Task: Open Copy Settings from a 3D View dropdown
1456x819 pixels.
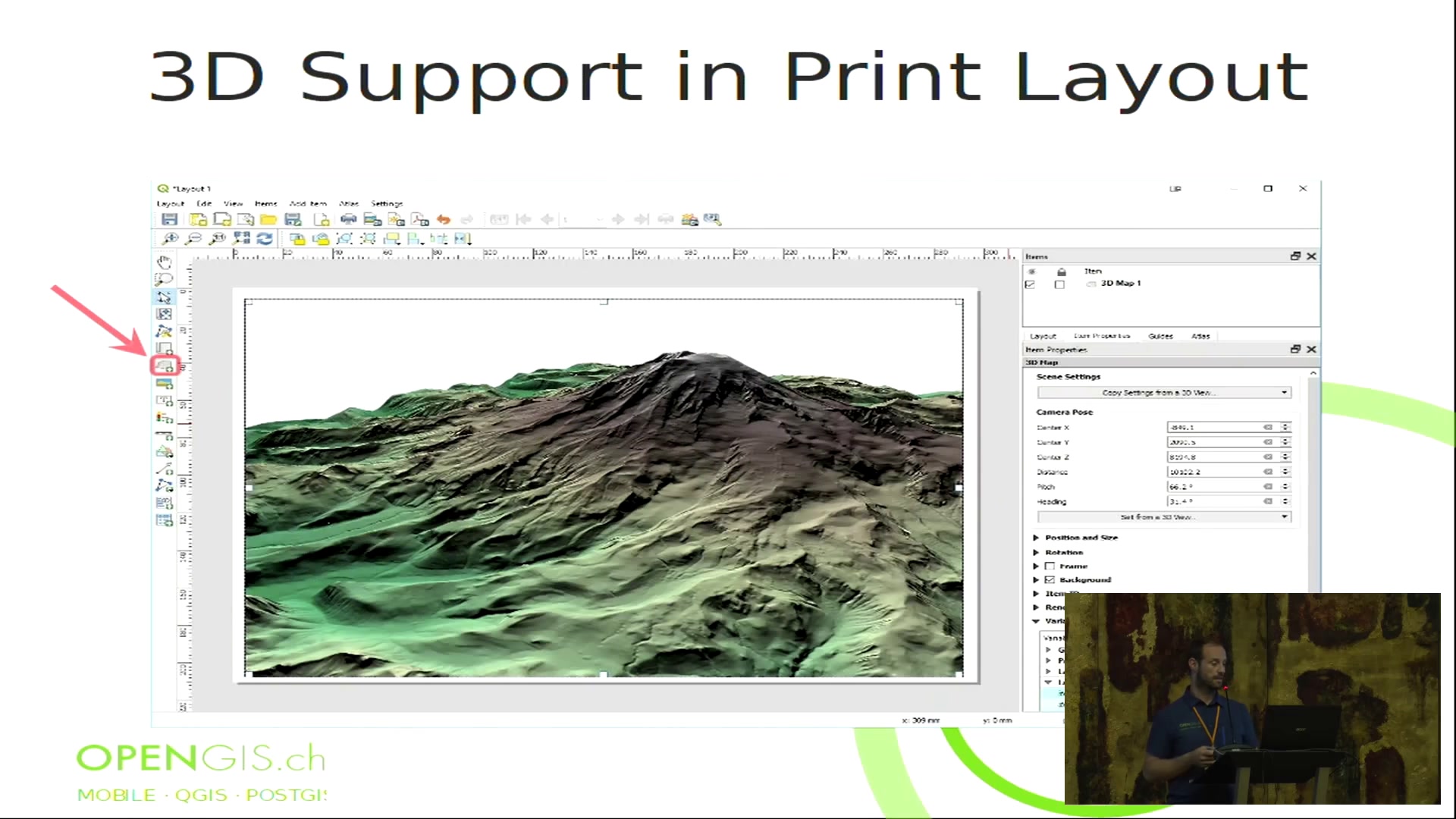Action: (x=1164, y=392)
